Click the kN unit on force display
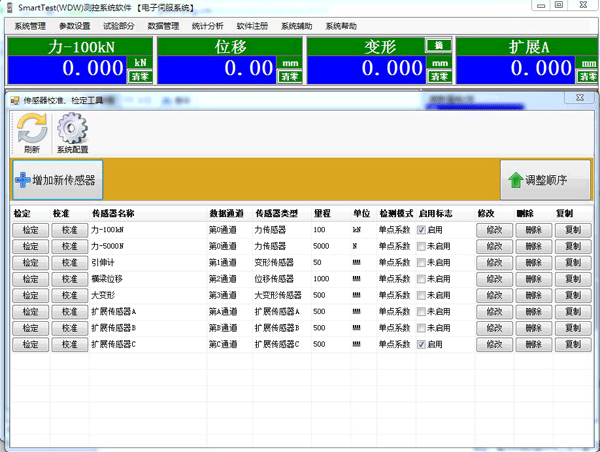Viewport: 600px width, 452px height. pyautogui.click(x=140, y=63)
